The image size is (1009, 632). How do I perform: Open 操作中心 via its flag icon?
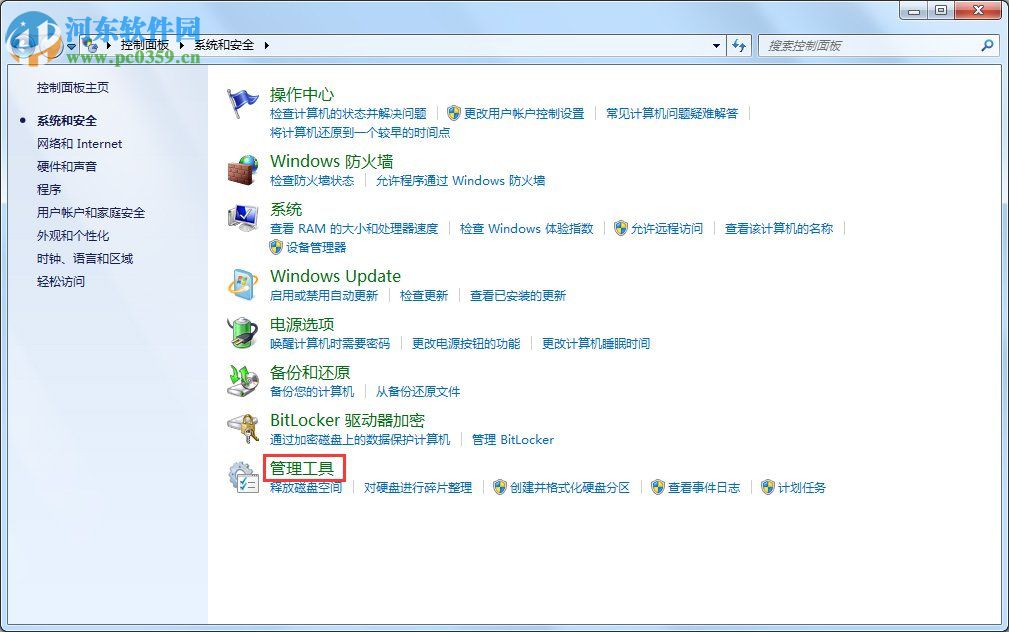pos(243,101)
